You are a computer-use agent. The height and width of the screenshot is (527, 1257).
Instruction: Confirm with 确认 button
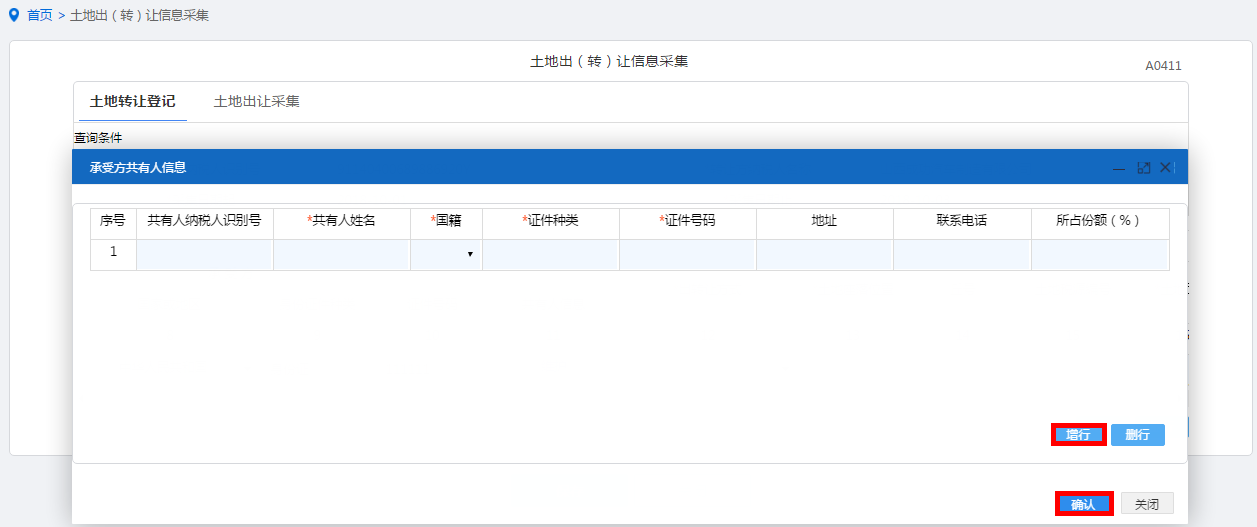click(1083, 504)
